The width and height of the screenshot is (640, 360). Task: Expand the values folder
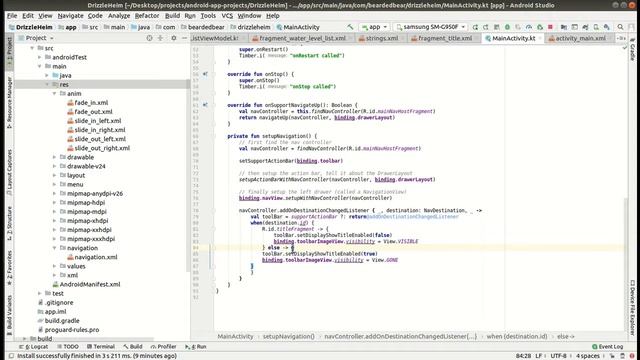(54, 266)
